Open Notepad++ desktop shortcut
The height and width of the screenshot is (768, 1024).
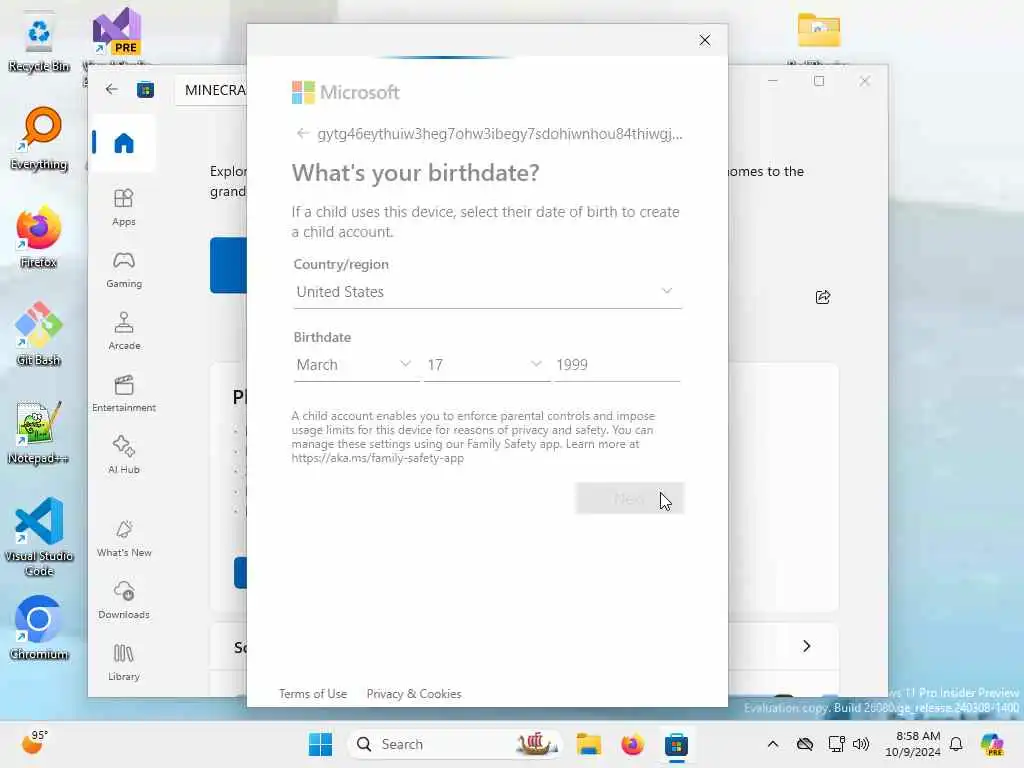coord(39,432)
